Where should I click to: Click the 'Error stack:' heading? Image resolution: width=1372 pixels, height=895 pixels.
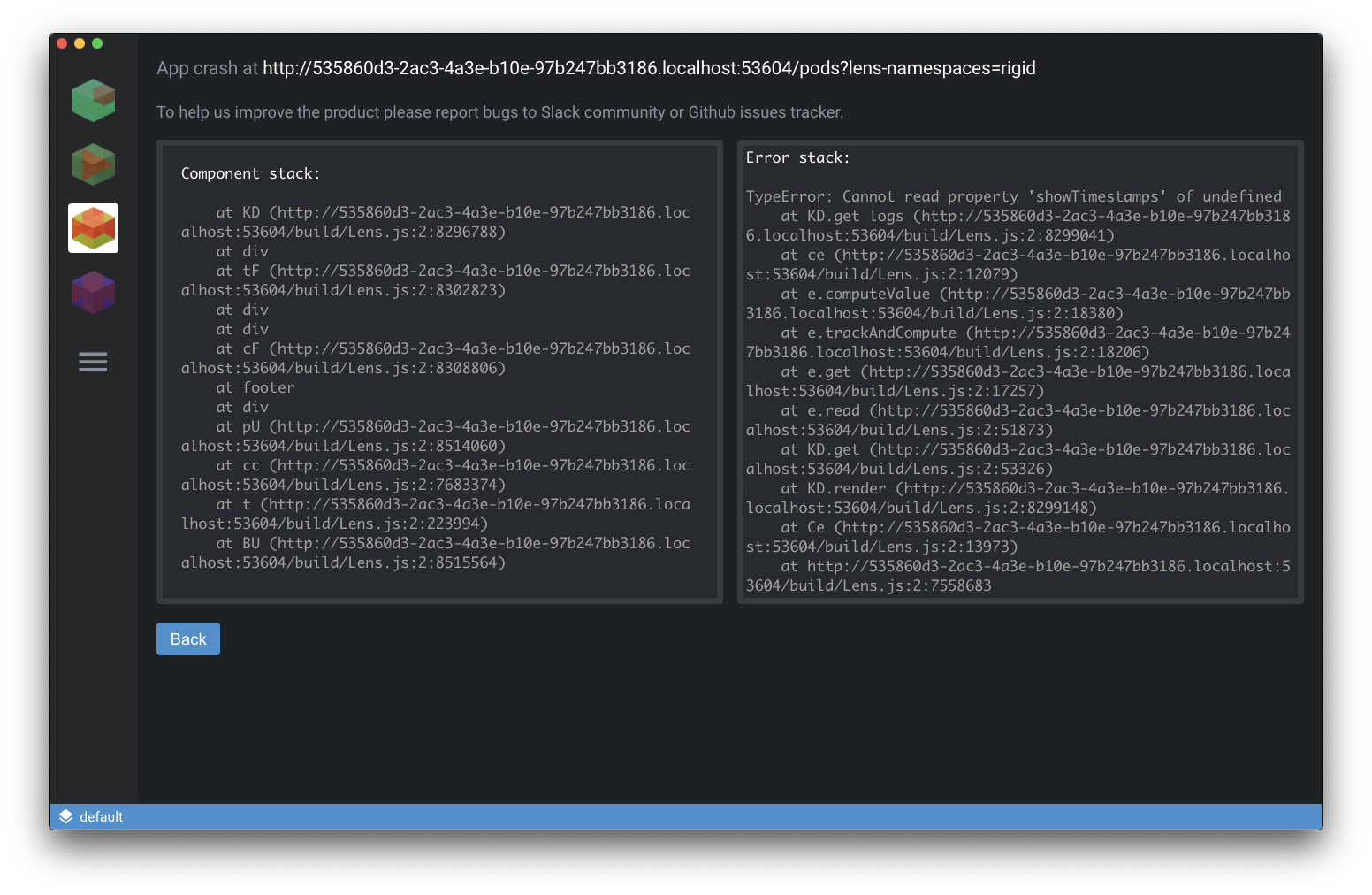(797, 157)
